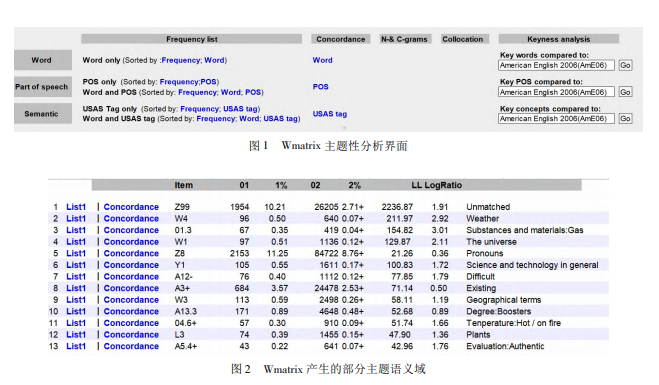
Task: Open the Key words comparison corpus box
Action: pos(556,66)
